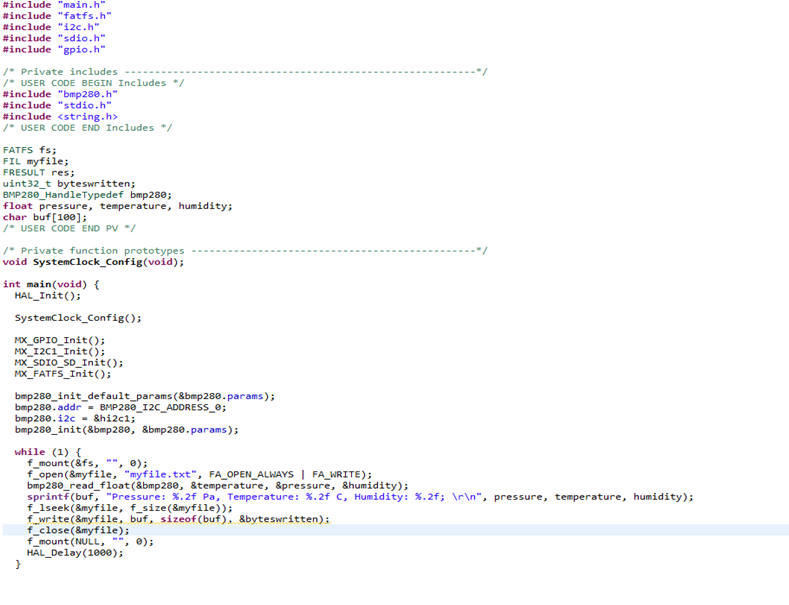Click the MX_I2C1_Init(); line

pos(60,351)
